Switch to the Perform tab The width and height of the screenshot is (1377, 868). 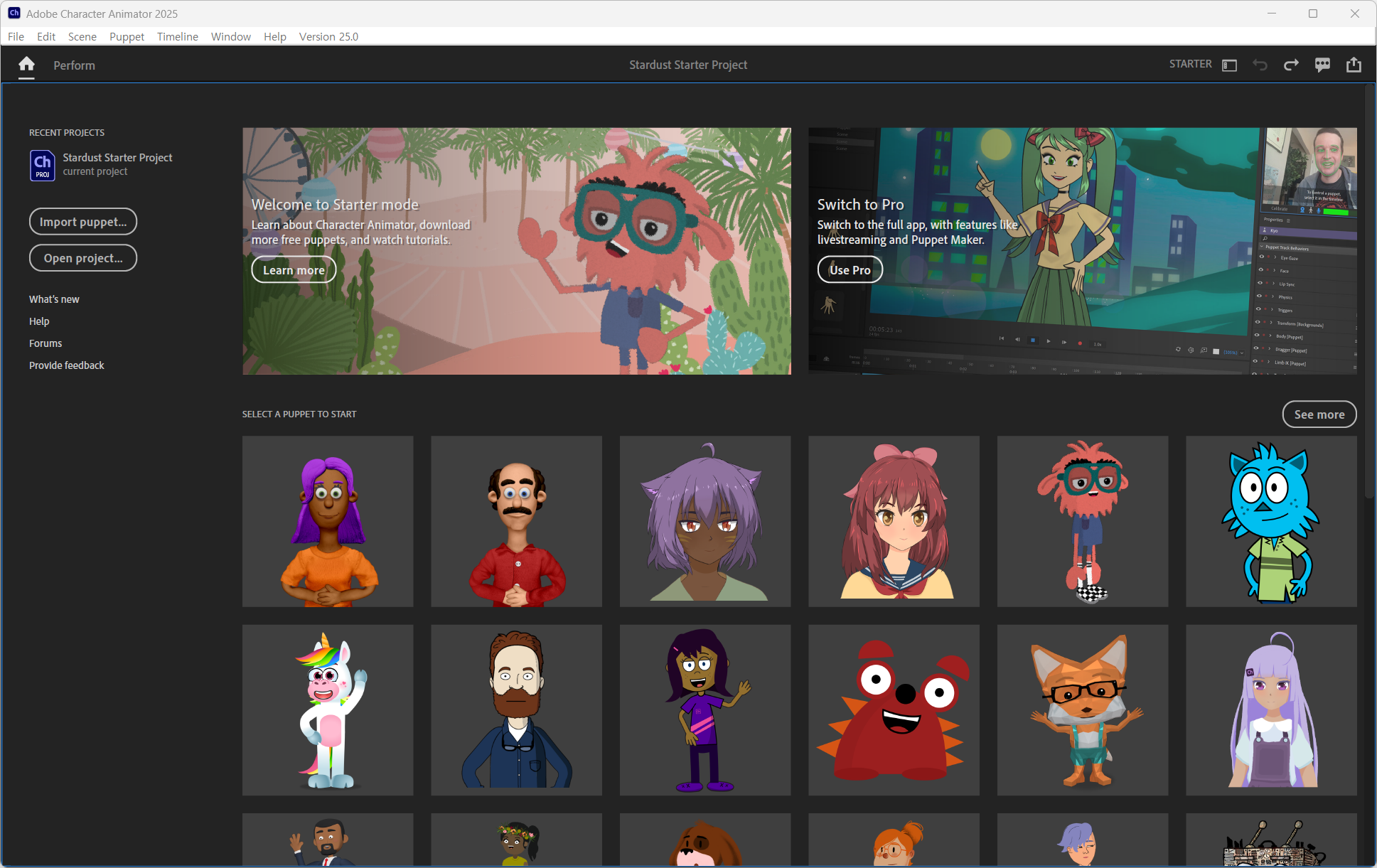tap(74, 65)
